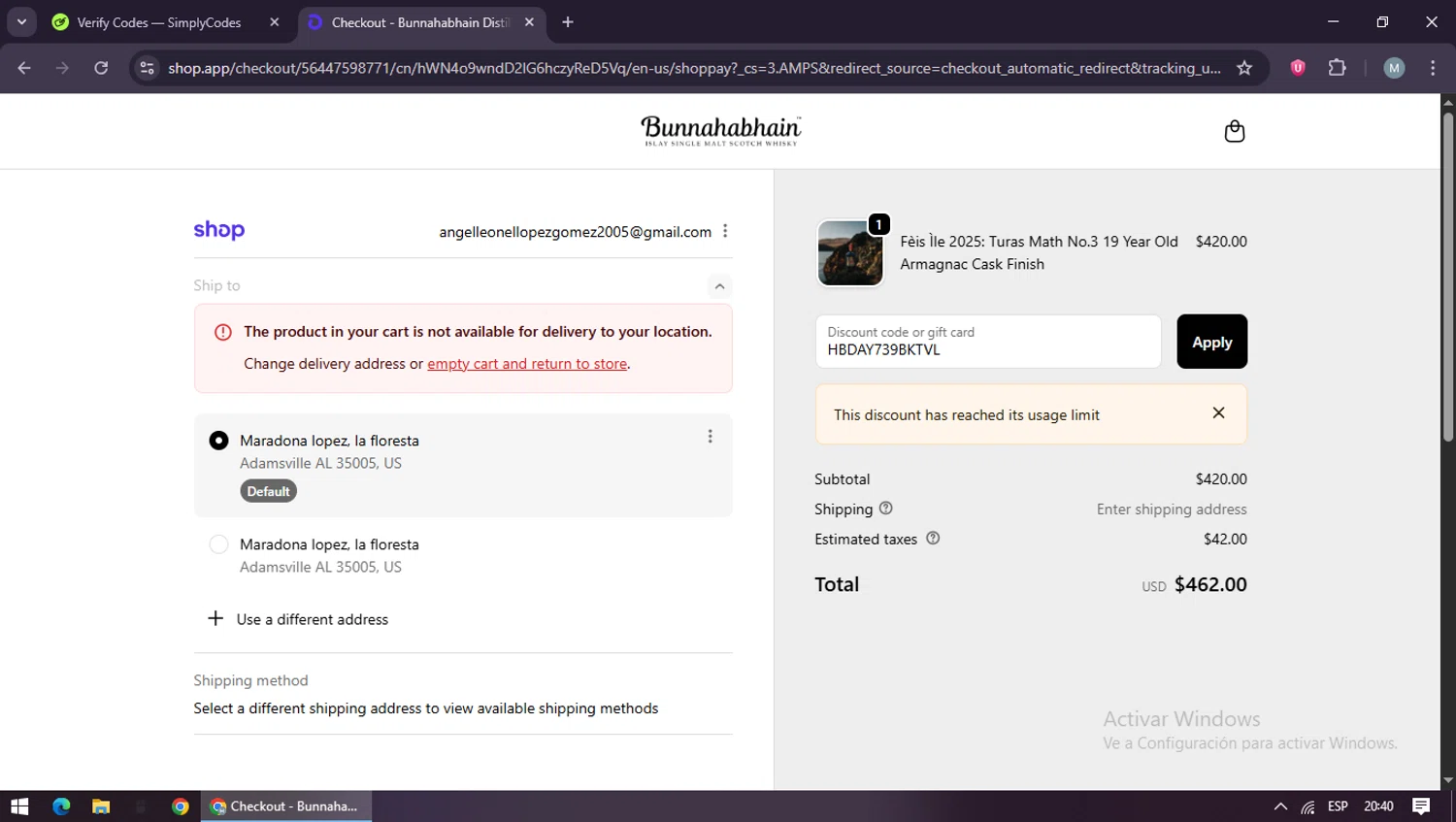Click the plus icon for different address
1456x822 pixels.
(x=215, y=618)
